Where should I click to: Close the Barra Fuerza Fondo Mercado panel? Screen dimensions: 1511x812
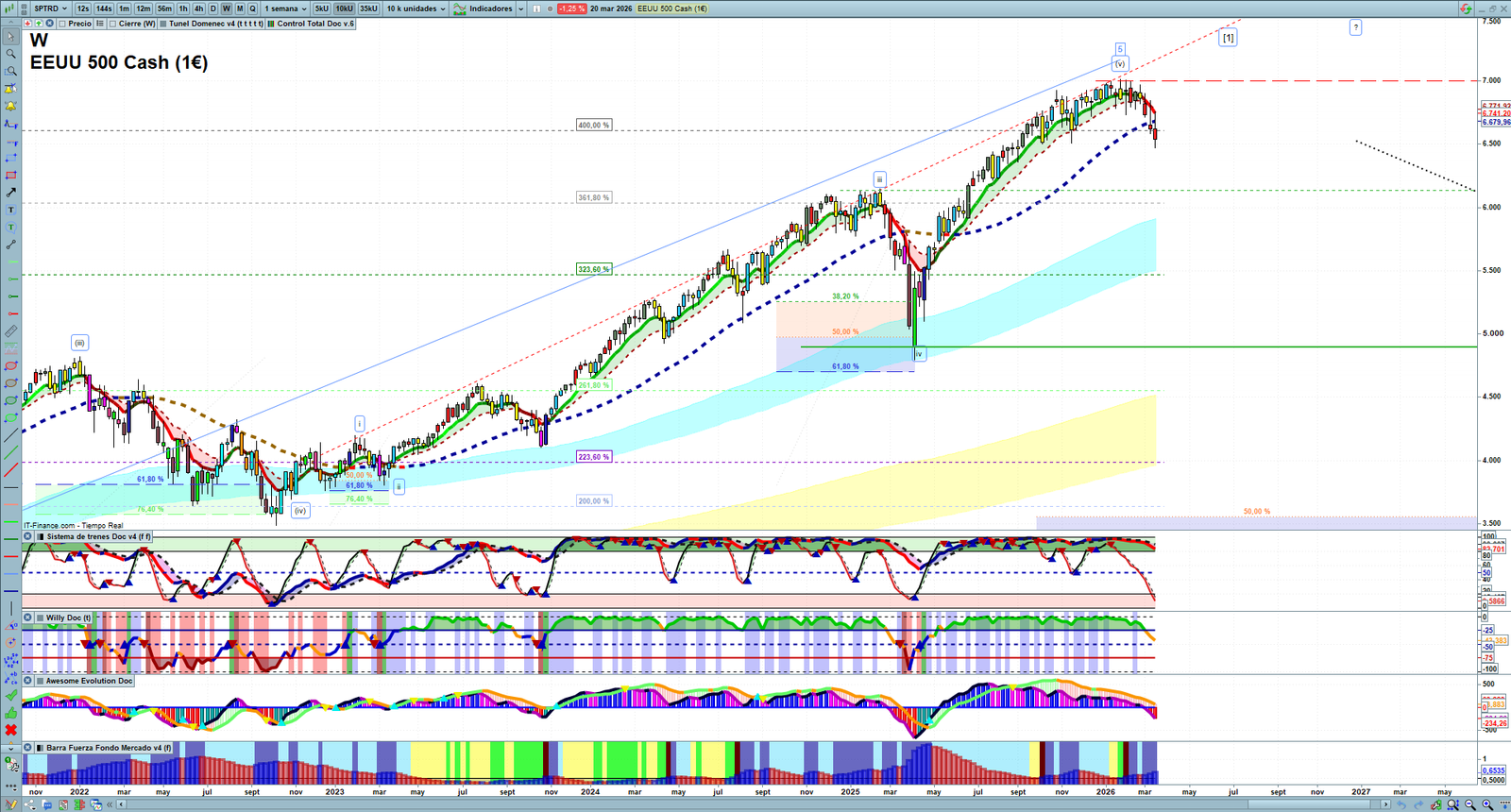click(x=27, y=748)
